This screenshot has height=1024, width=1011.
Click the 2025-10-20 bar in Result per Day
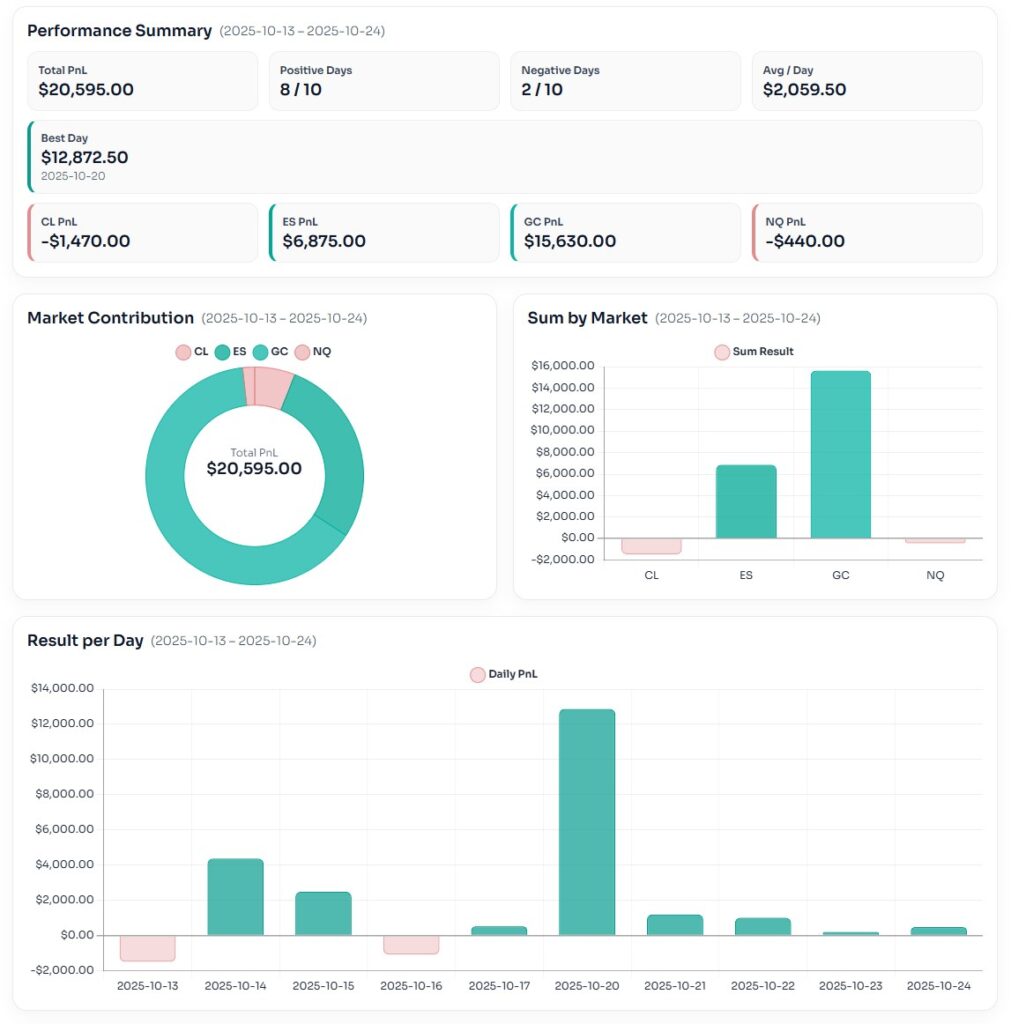(x=587, y=822)
